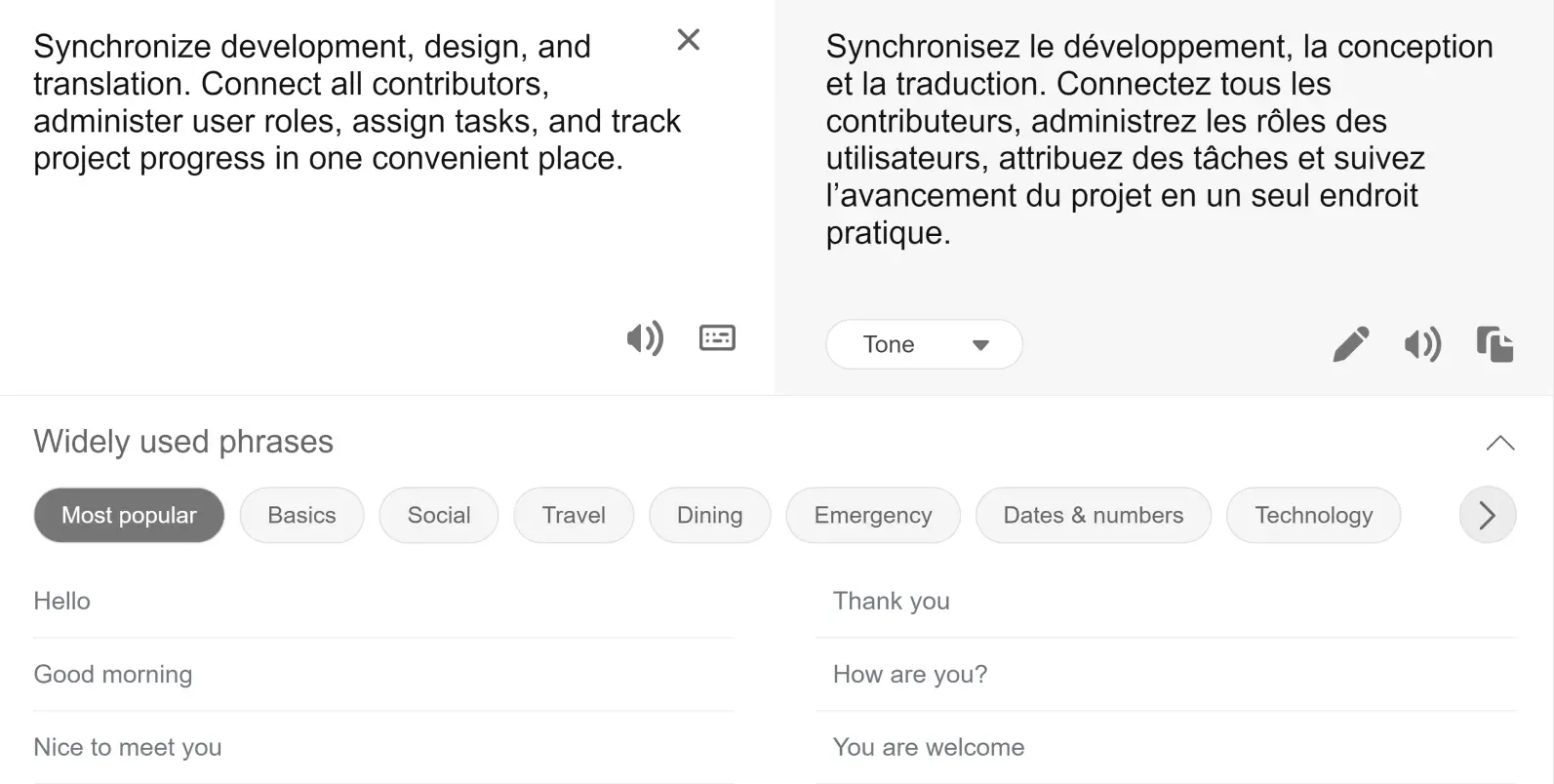Switch to the Basics phrases filter

(301, 515)
